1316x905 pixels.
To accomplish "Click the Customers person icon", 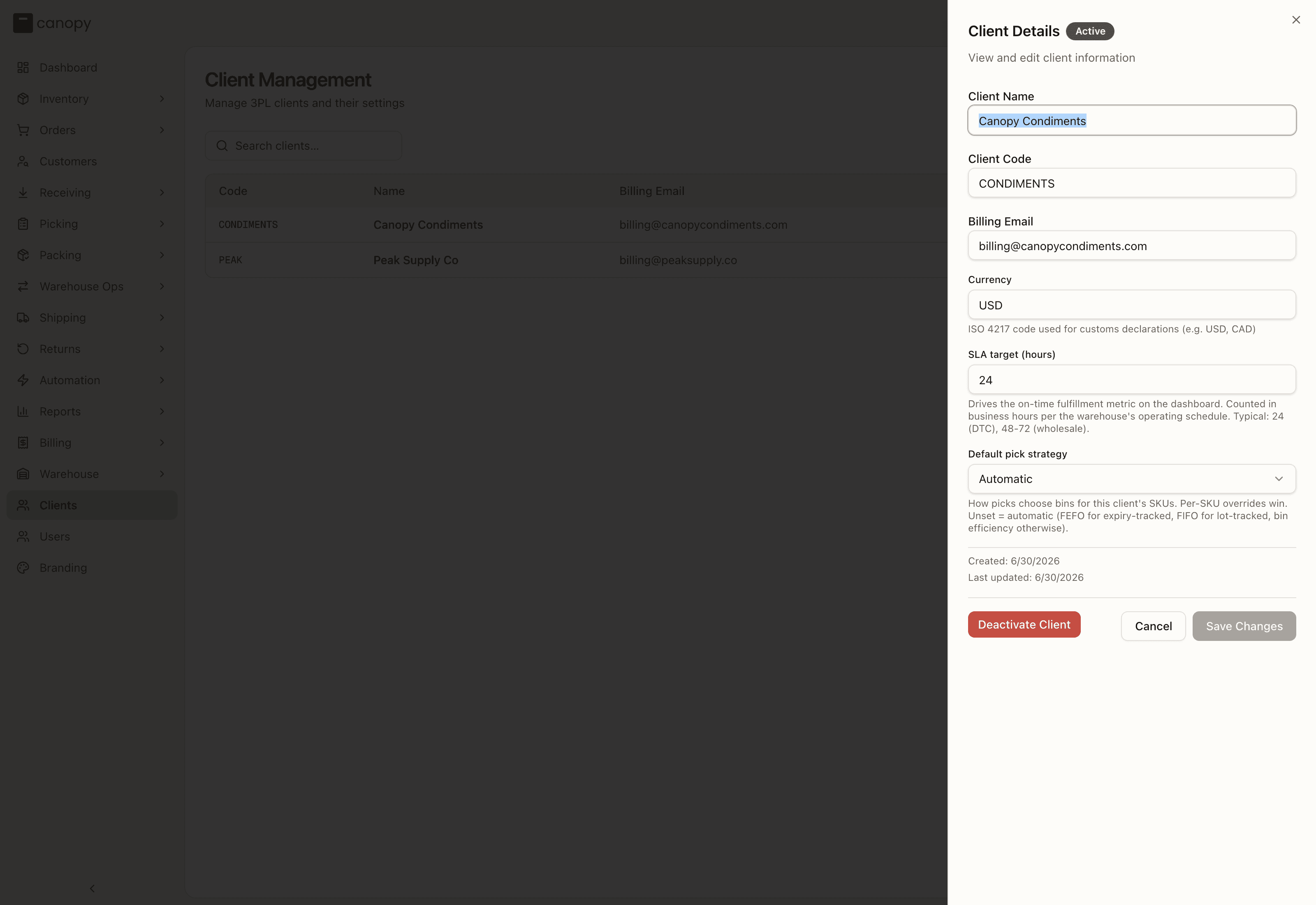I will [x=23, y=162].
